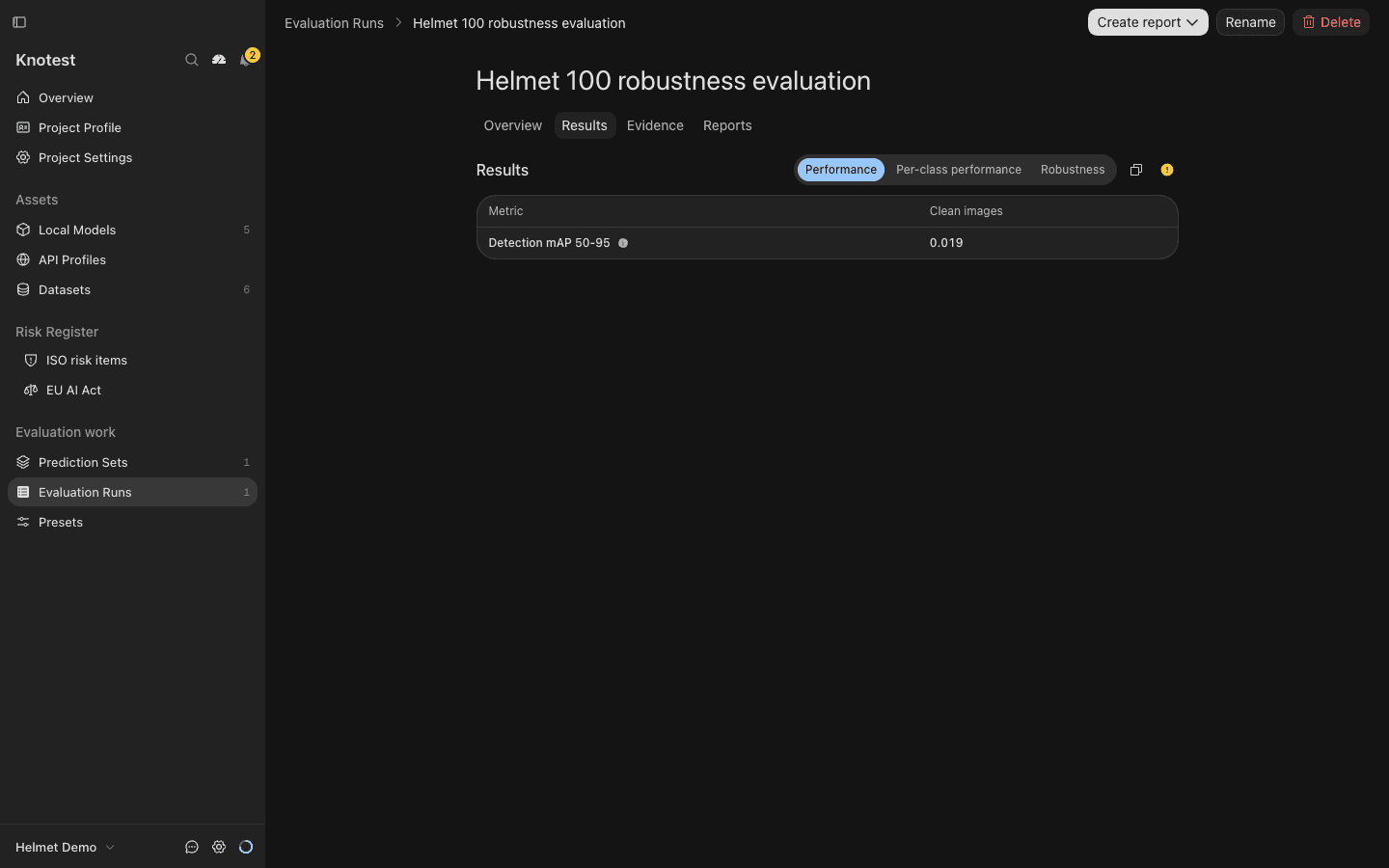Open the Evidence tab
Viewport: 1389px width, 868px height.
[655, 125]
